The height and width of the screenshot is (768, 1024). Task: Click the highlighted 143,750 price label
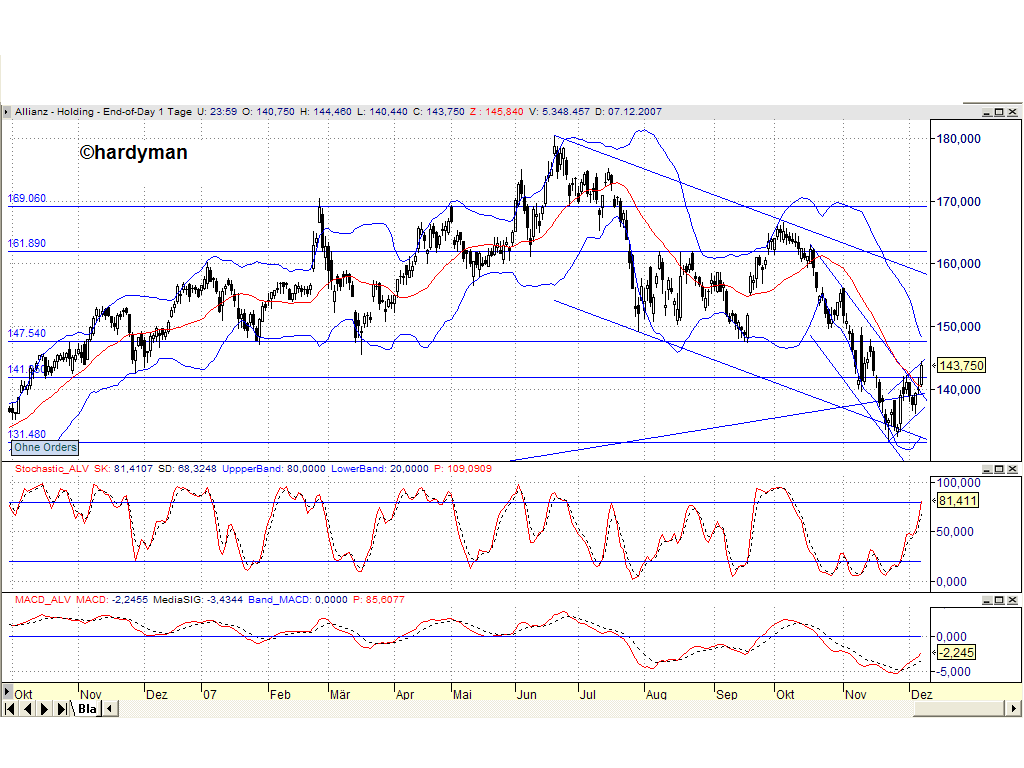click(960, 366)
